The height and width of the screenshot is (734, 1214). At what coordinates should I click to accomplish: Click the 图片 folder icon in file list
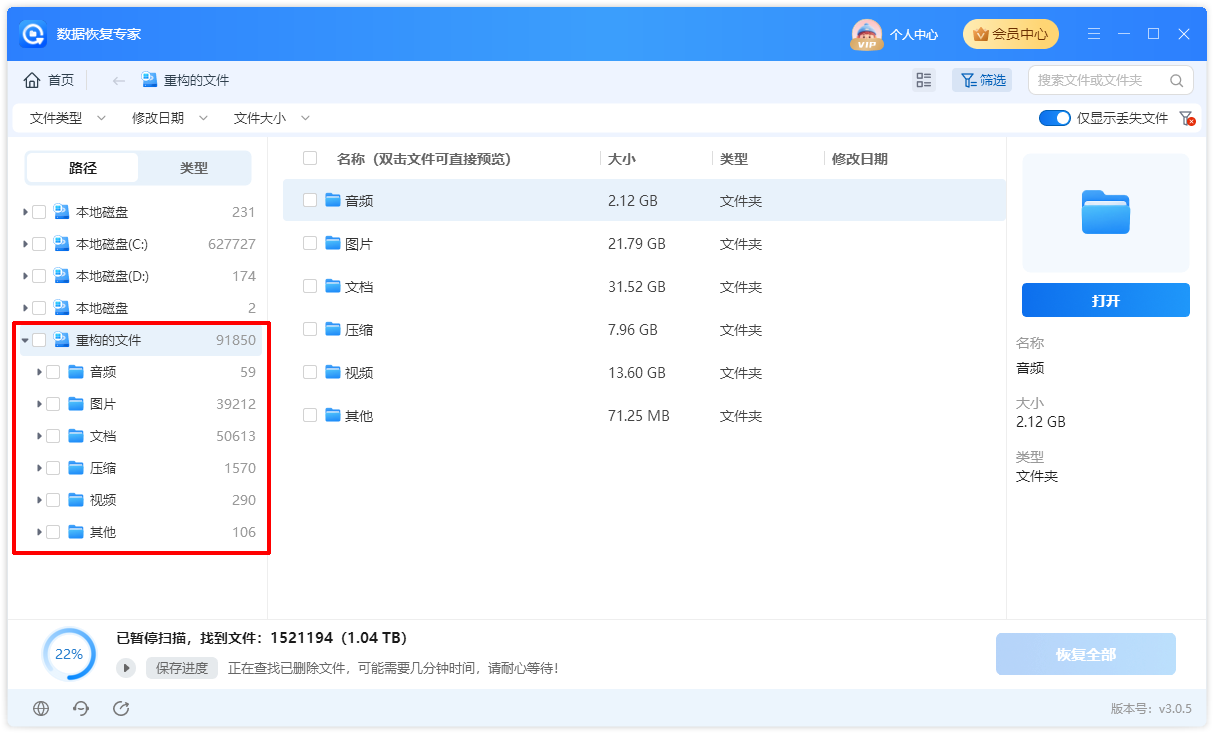[333, 243]
